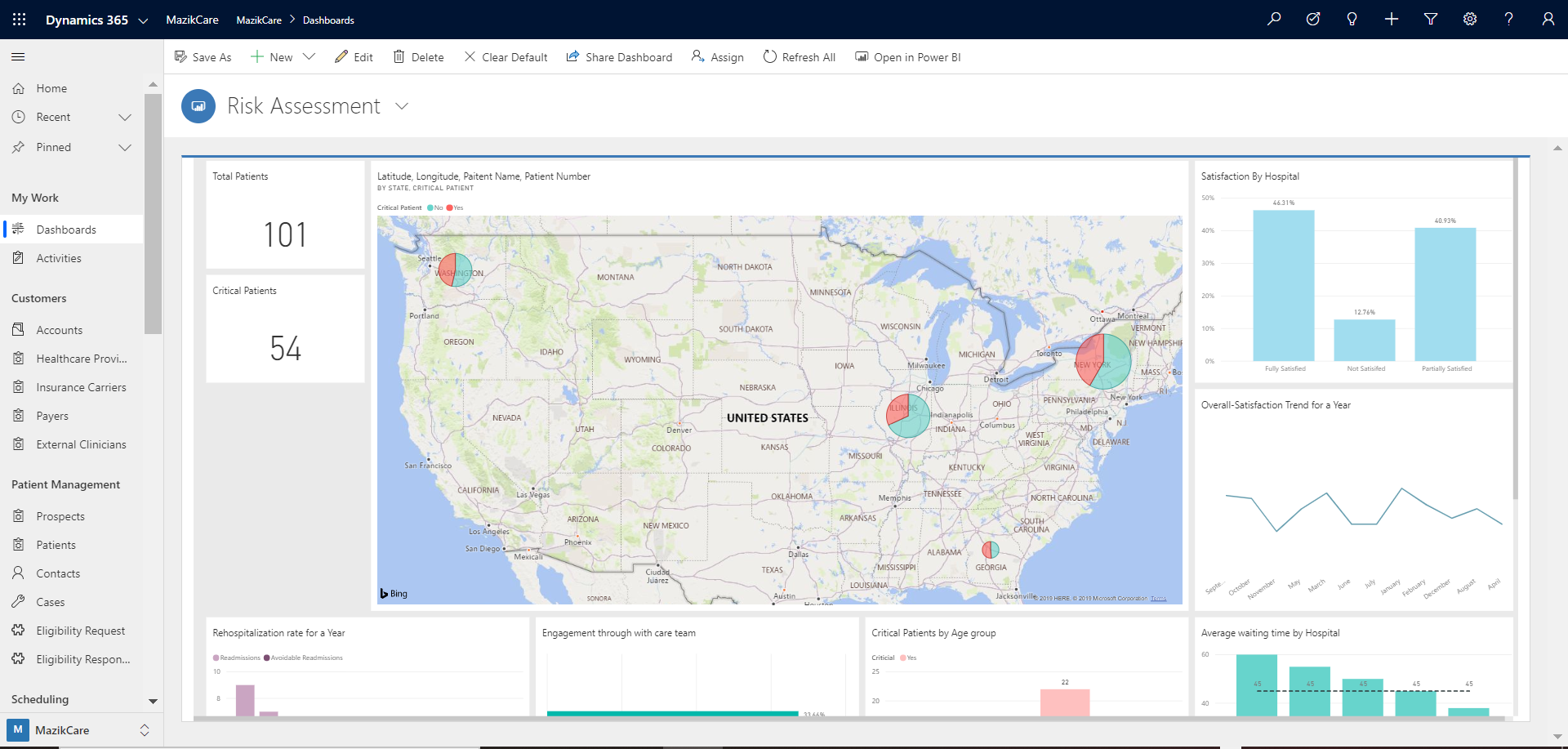Viewport: 1568px width, 749px height.
Task: Open the task flow checkmark circle icon
Action: pos(1313,19)
